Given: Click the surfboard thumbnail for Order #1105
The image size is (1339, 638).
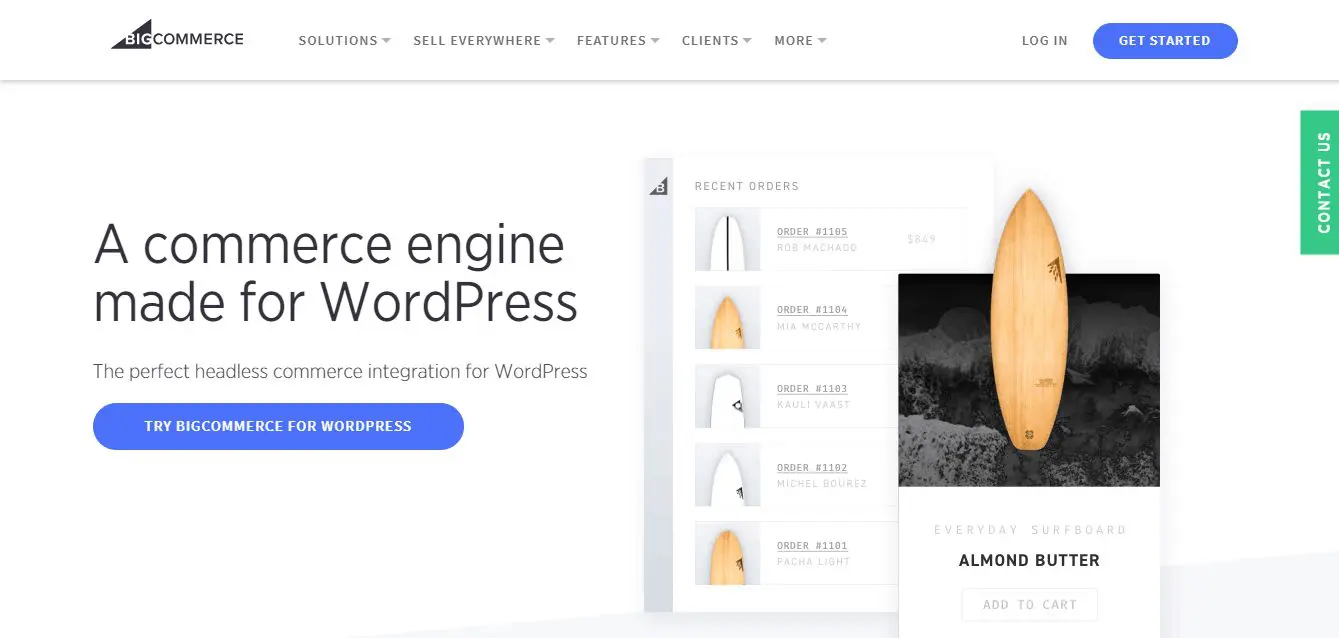Looking at the screenshot, I should pyautogui.click(x=727, y=238).
